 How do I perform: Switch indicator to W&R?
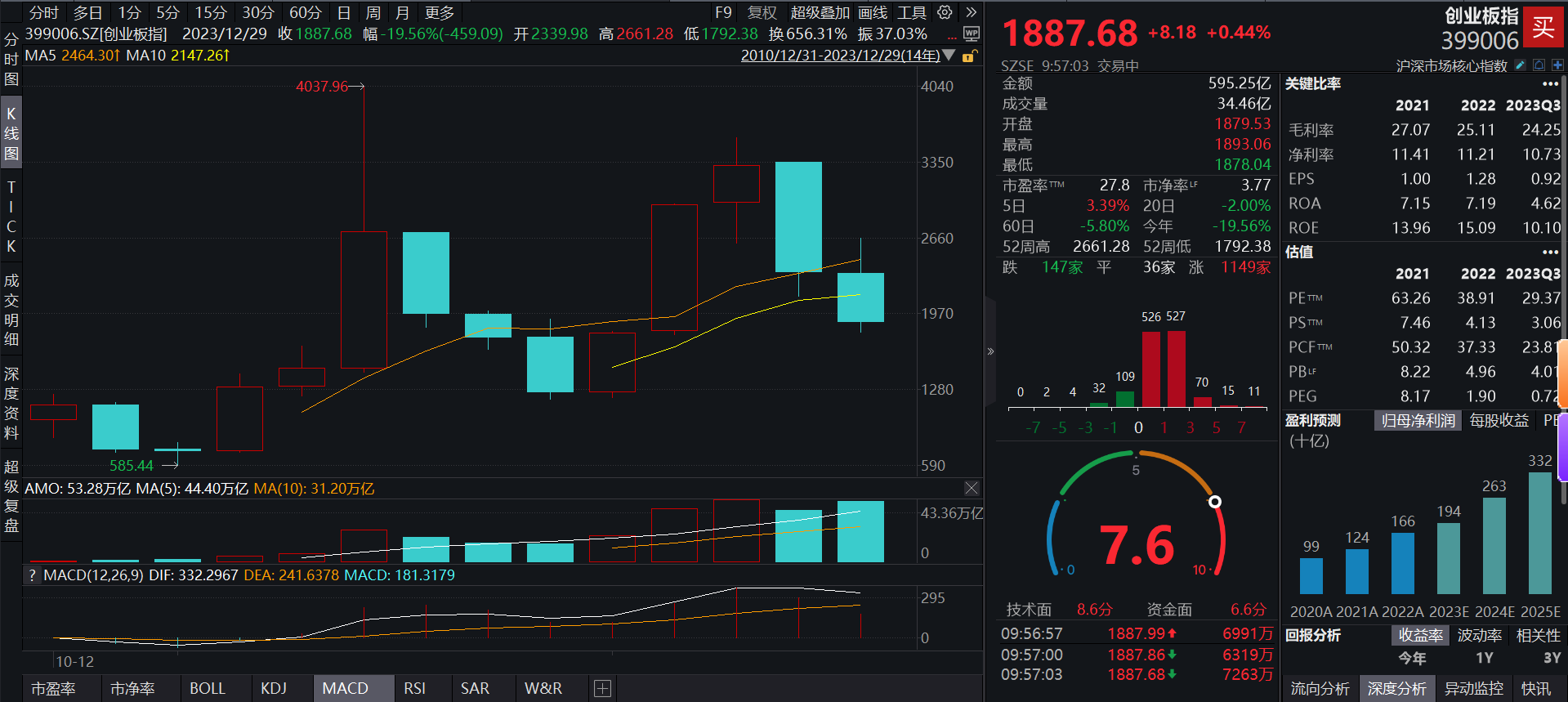543,689
